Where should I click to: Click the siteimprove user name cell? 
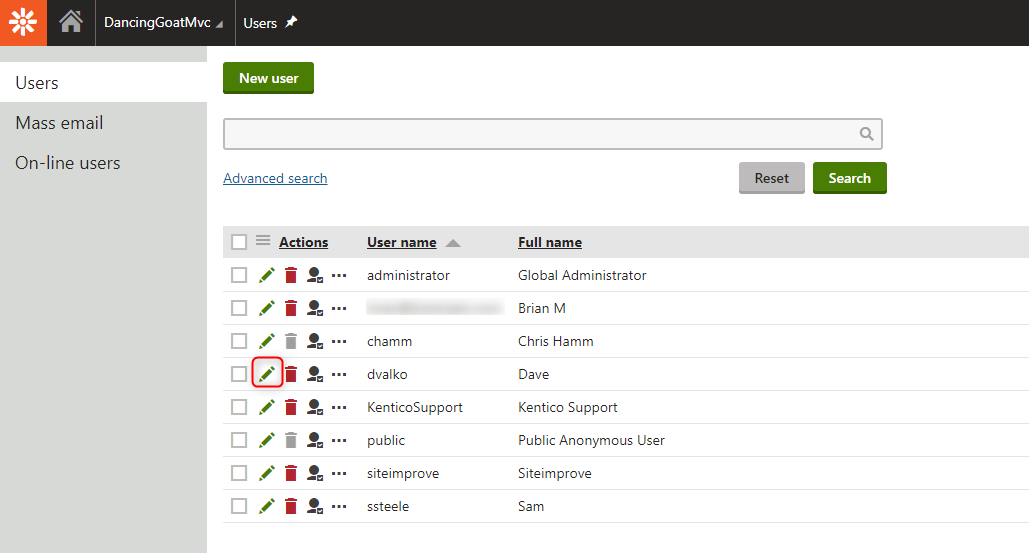[x=403, y=474]
